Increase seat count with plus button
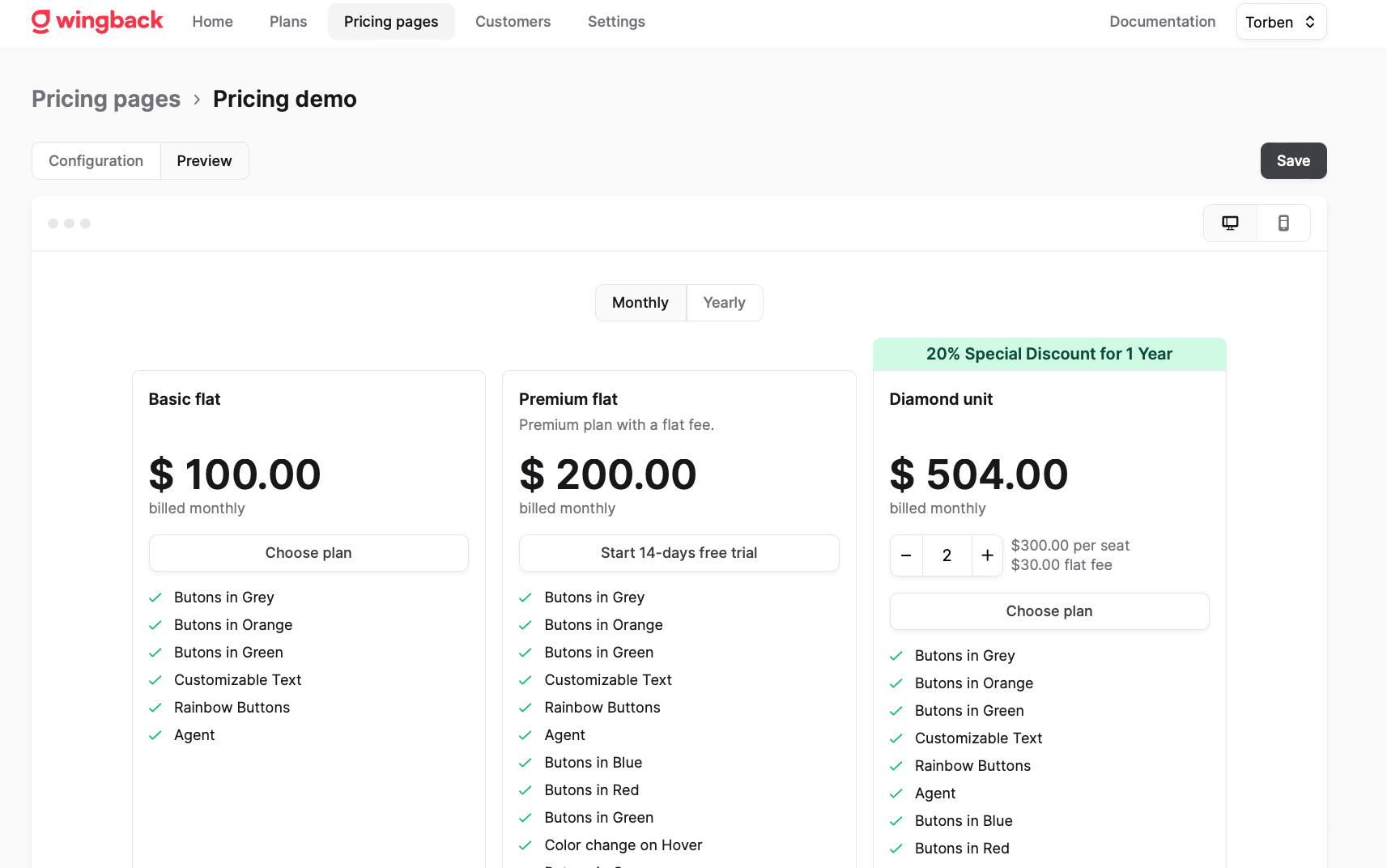This screenshot has height=868, width=1387. (x=987, y=555)
